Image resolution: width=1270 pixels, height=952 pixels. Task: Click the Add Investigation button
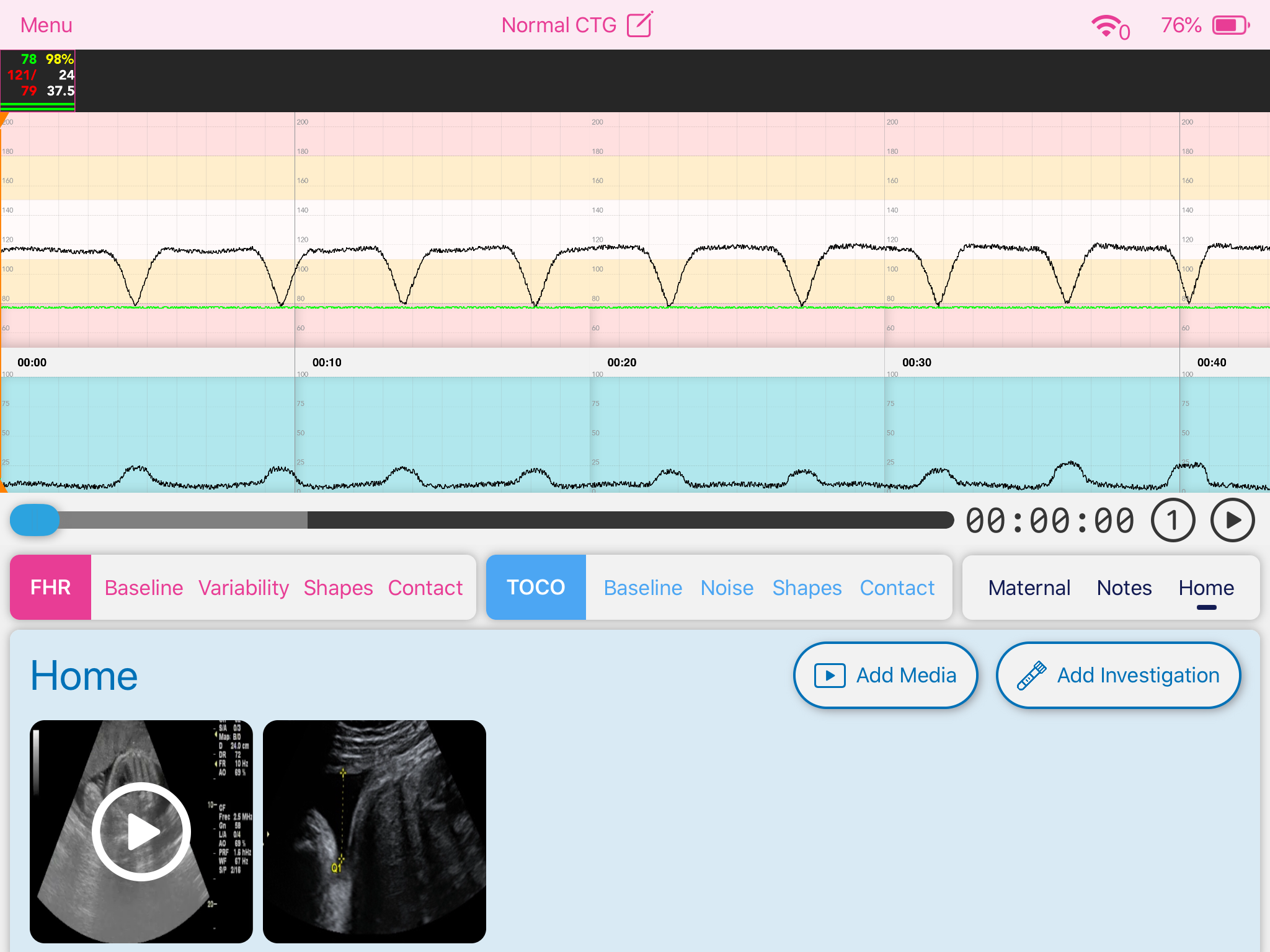[x=1118, y=675]
